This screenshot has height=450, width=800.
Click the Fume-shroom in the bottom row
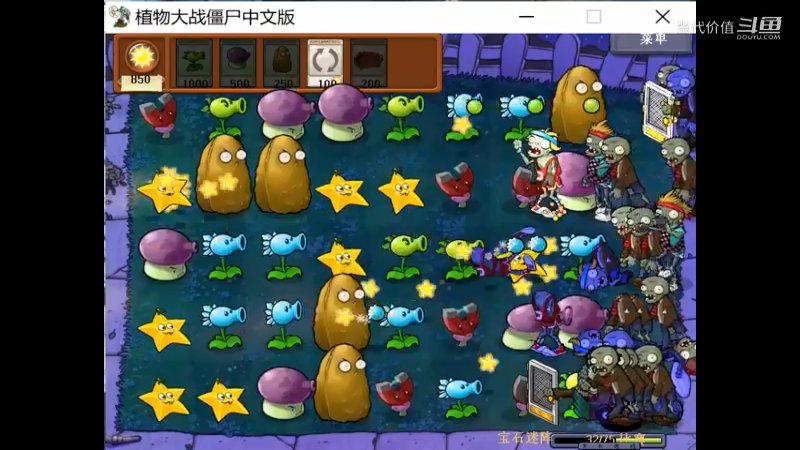tap(285, 392)
